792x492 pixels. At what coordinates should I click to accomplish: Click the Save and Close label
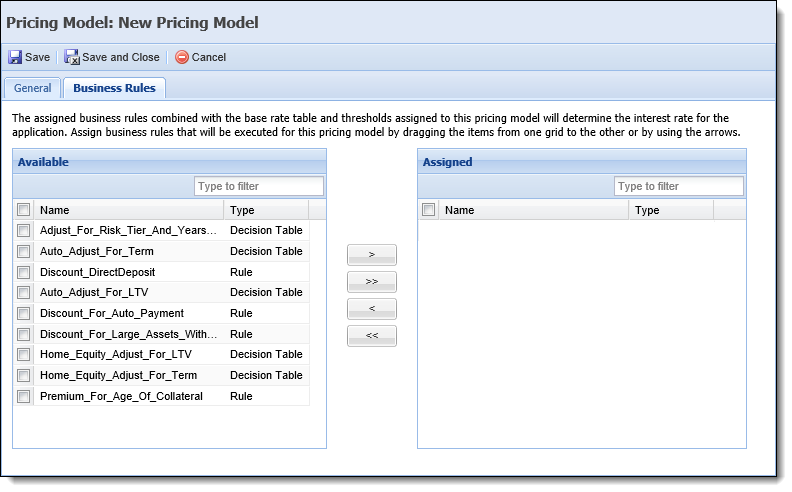[x=121, y=57]
